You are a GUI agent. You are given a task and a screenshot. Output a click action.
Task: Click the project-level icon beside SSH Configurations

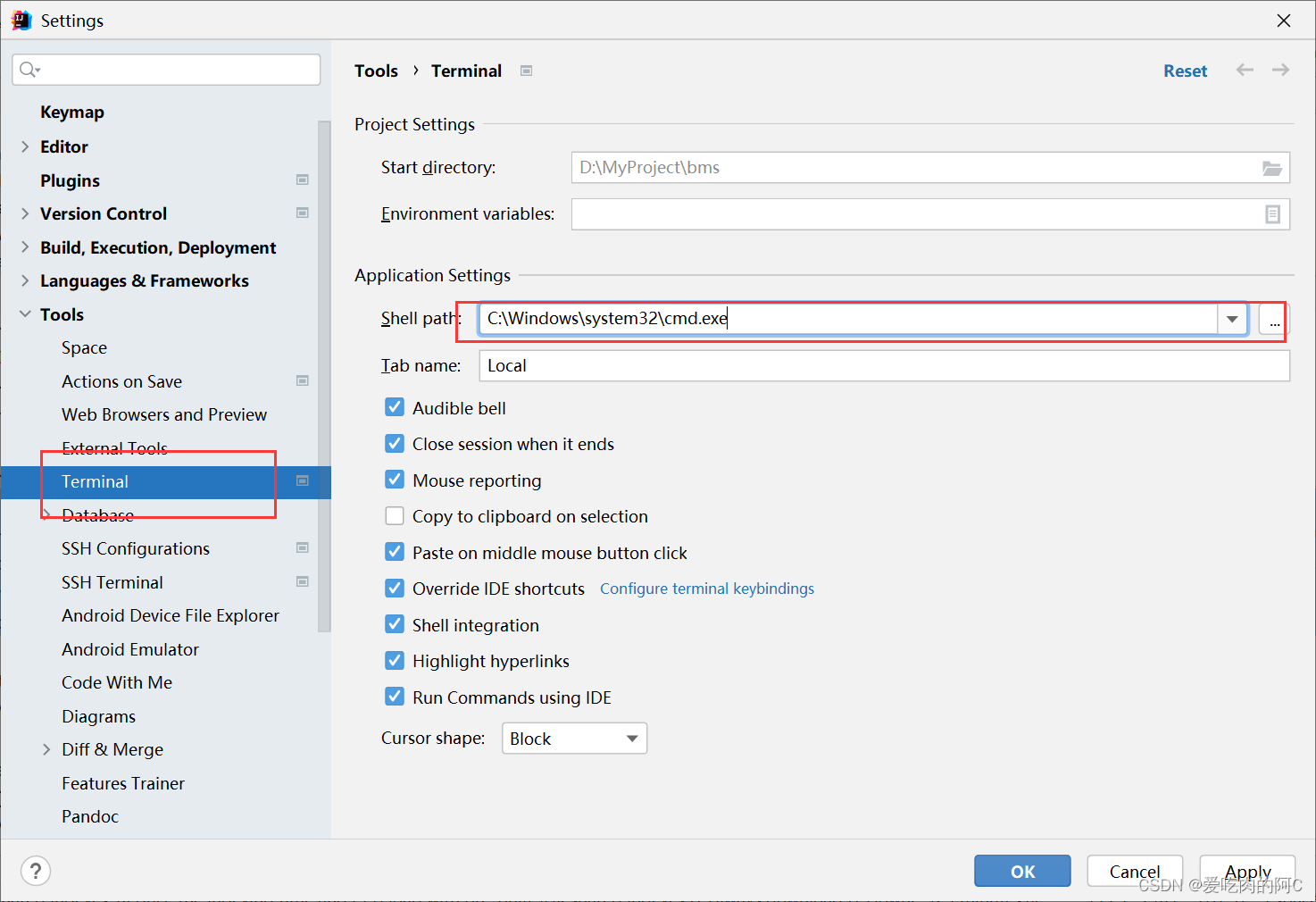pyautogui.click(x=303, y=547)
